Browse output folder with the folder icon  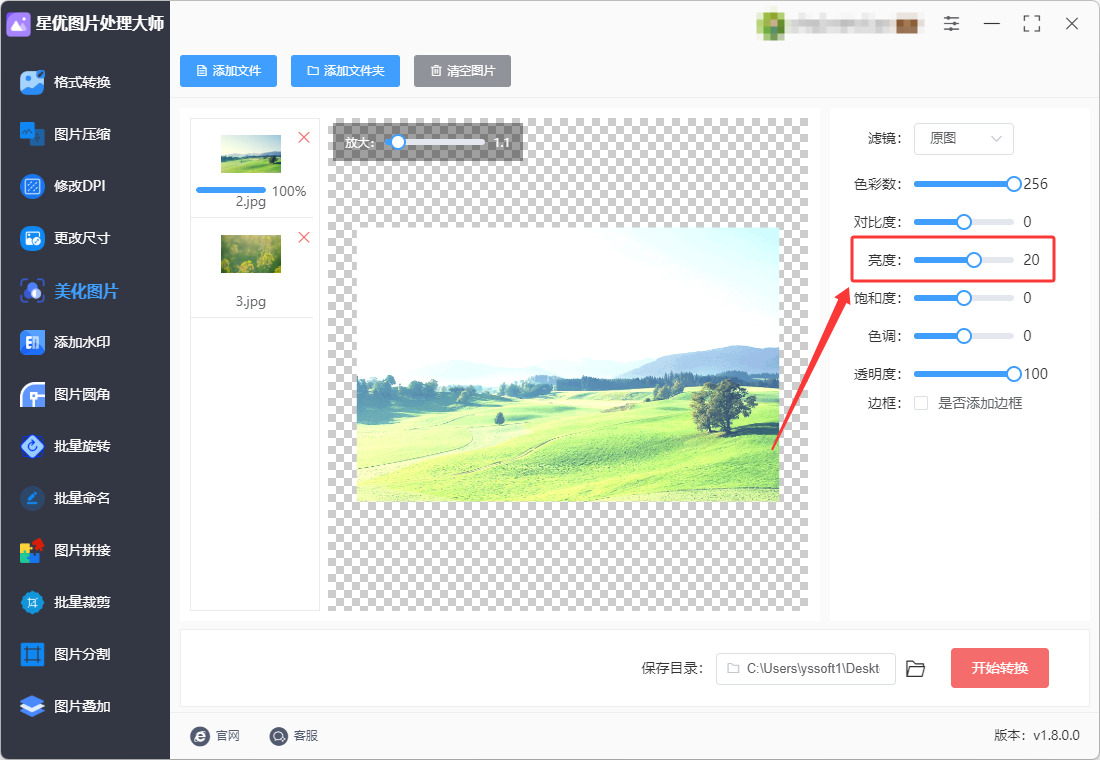[915, 669]
